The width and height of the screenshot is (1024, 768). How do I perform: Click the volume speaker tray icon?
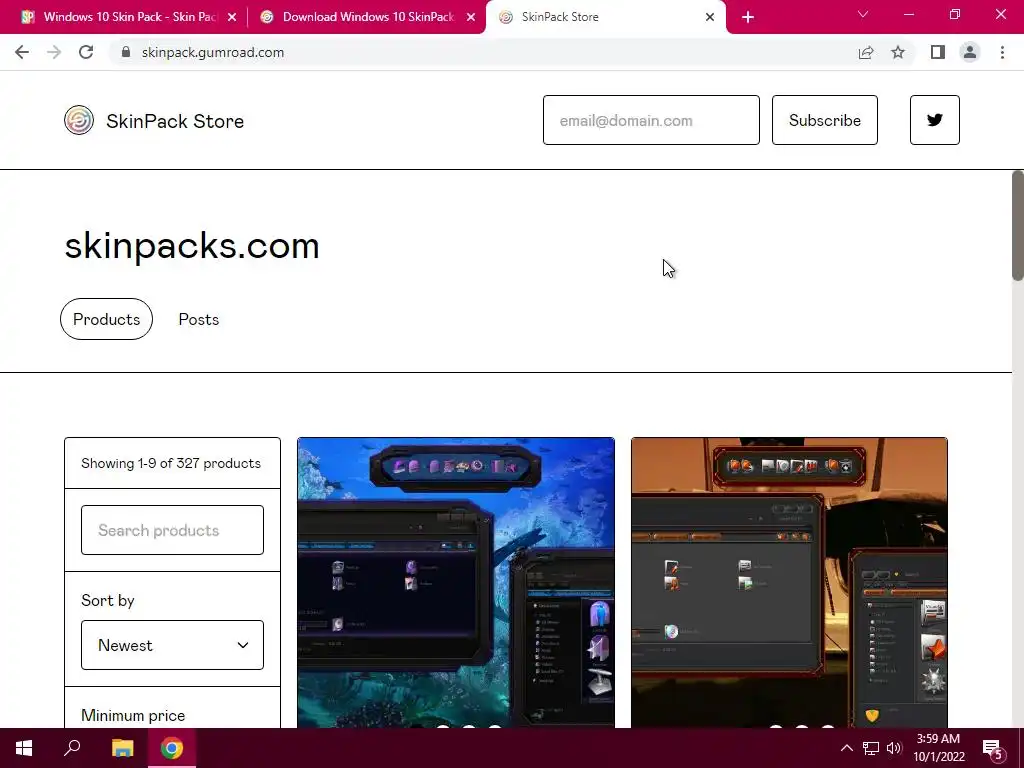coord(894,748)
